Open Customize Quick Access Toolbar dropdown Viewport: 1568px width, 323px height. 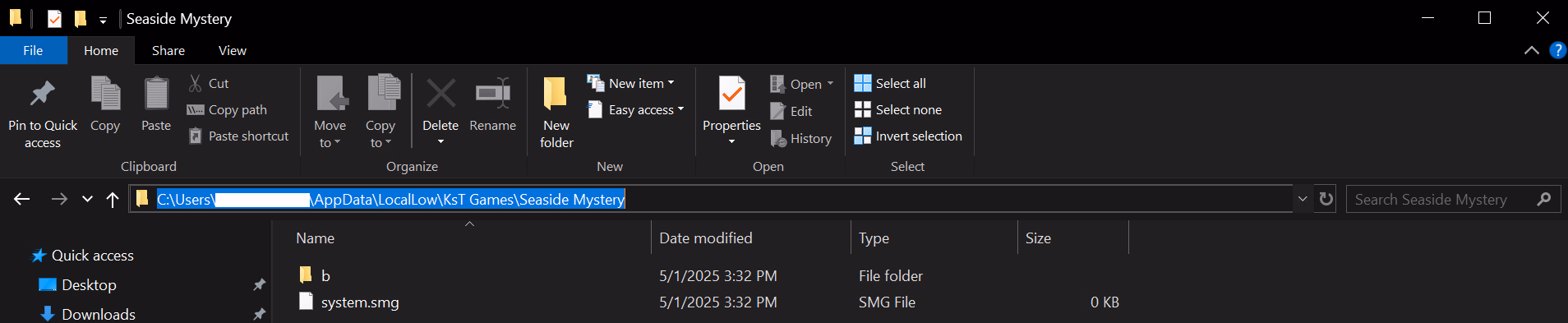[103, 19]
